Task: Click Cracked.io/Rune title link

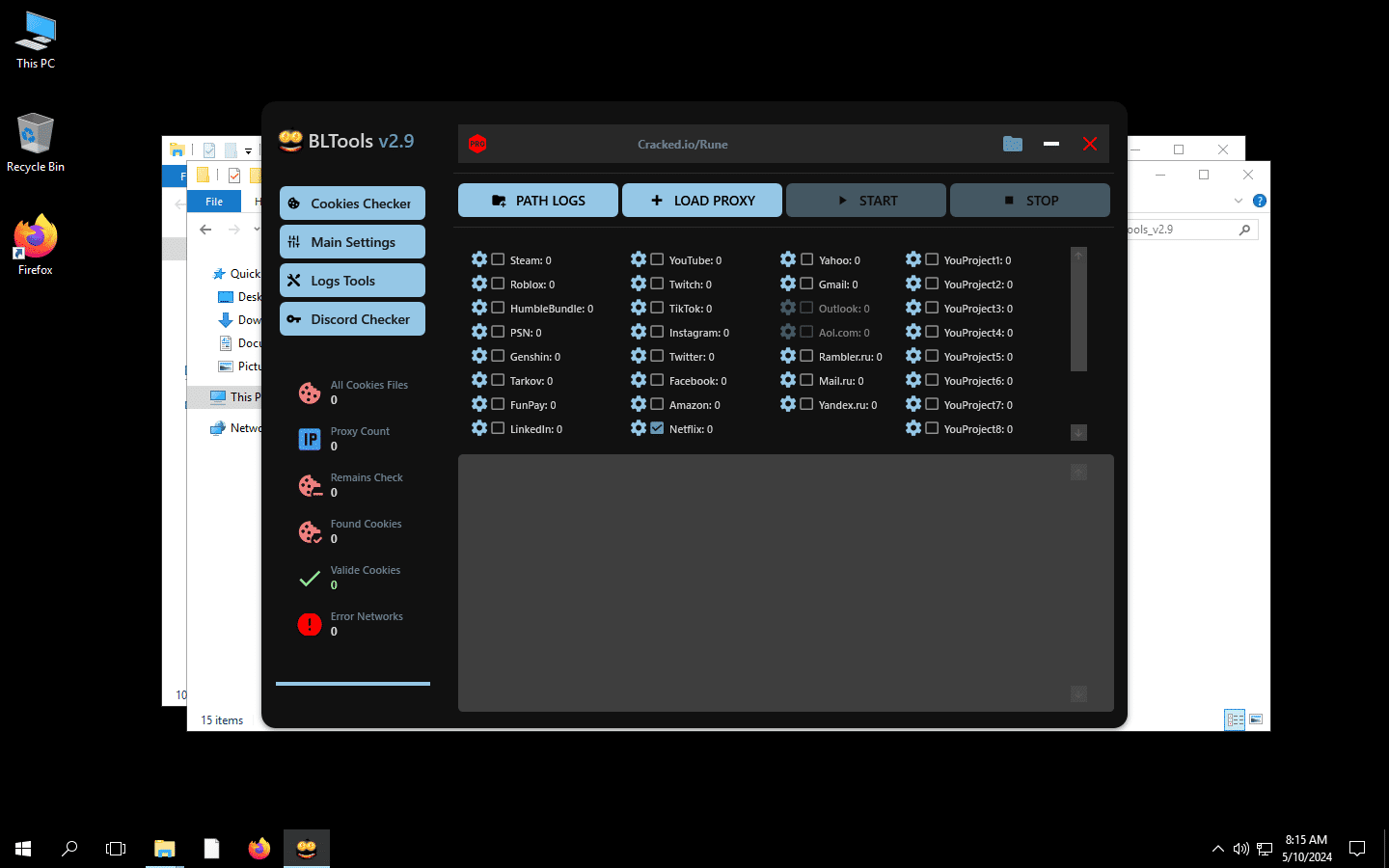Action: coord(683,145)
